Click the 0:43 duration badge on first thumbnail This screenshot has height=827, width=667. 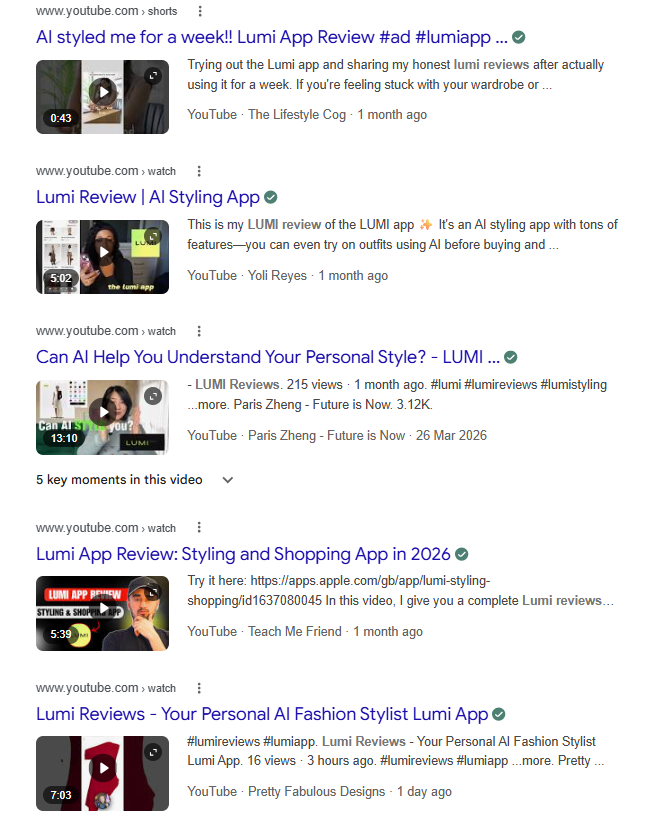coord(61,118)
